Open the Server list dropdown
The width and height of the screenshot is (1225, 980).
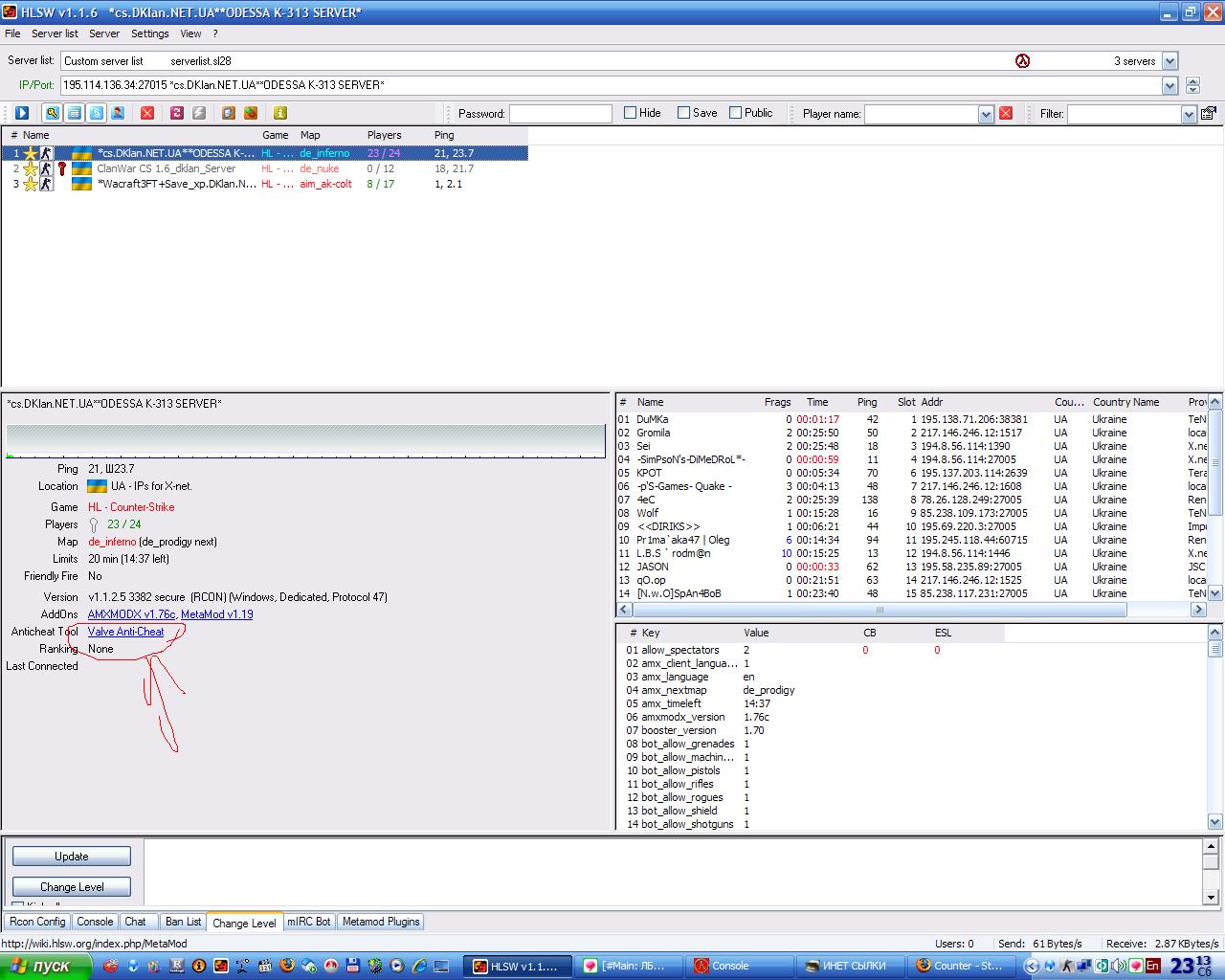coord(1169,60)
